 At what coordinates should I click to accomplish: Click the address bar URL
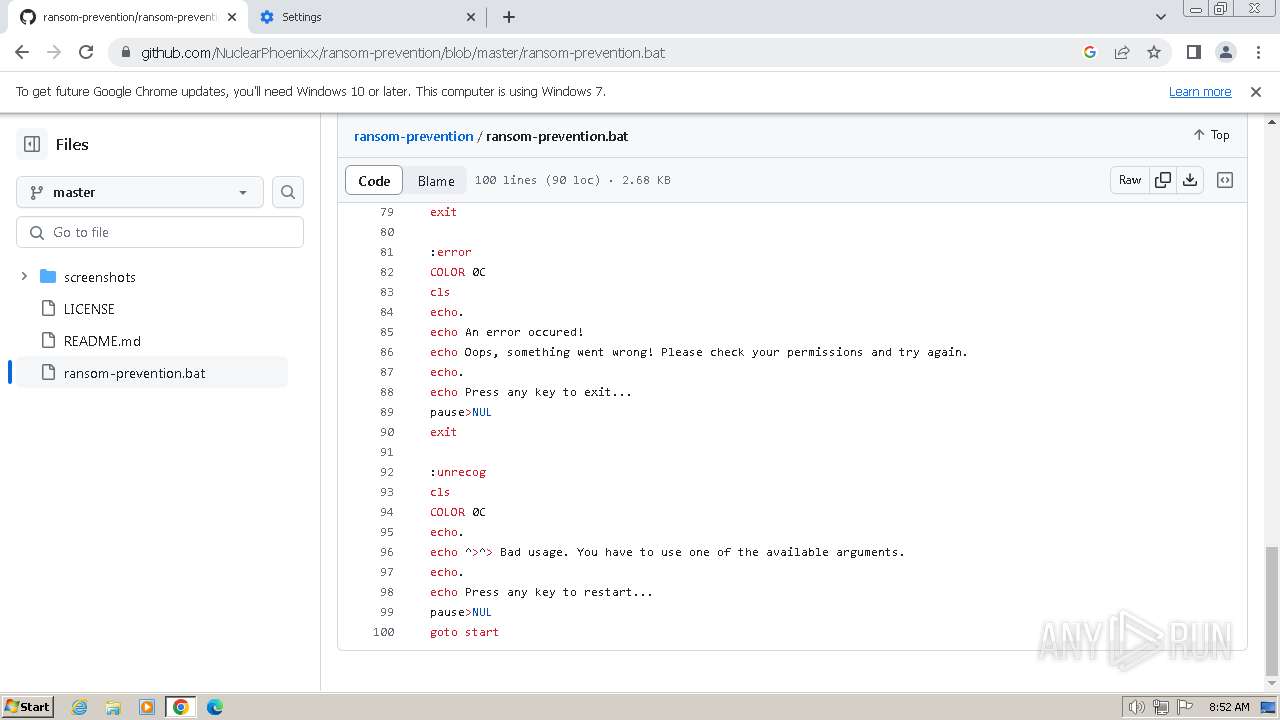coord(403,52)
